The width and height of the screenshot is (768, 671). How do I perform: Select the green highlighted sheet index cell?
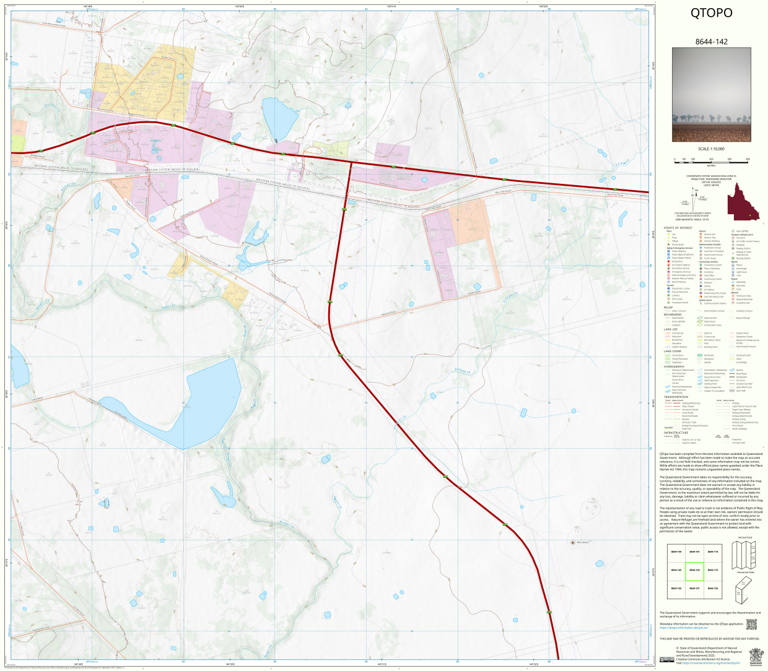click(694, 571)
